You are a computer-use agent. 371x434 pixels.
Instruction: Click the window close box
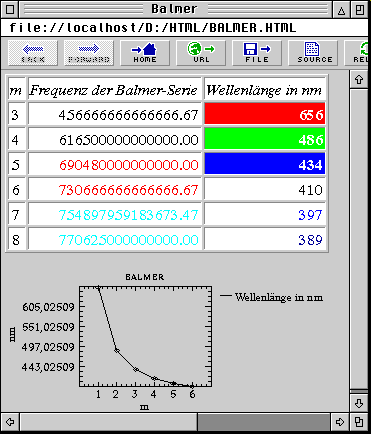click(x=10, y=9)
